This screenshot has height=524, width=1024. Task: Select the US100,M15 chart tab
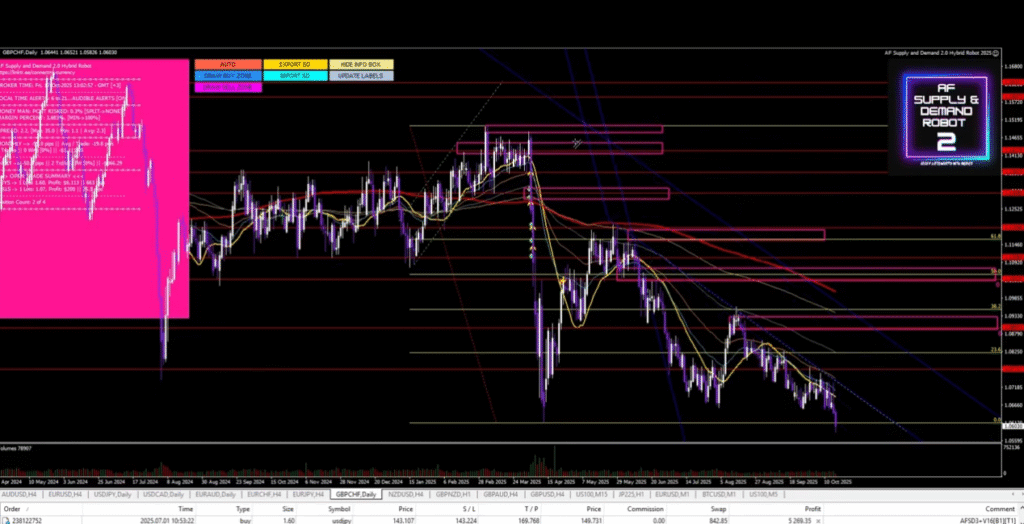click(x=592, y=495)
